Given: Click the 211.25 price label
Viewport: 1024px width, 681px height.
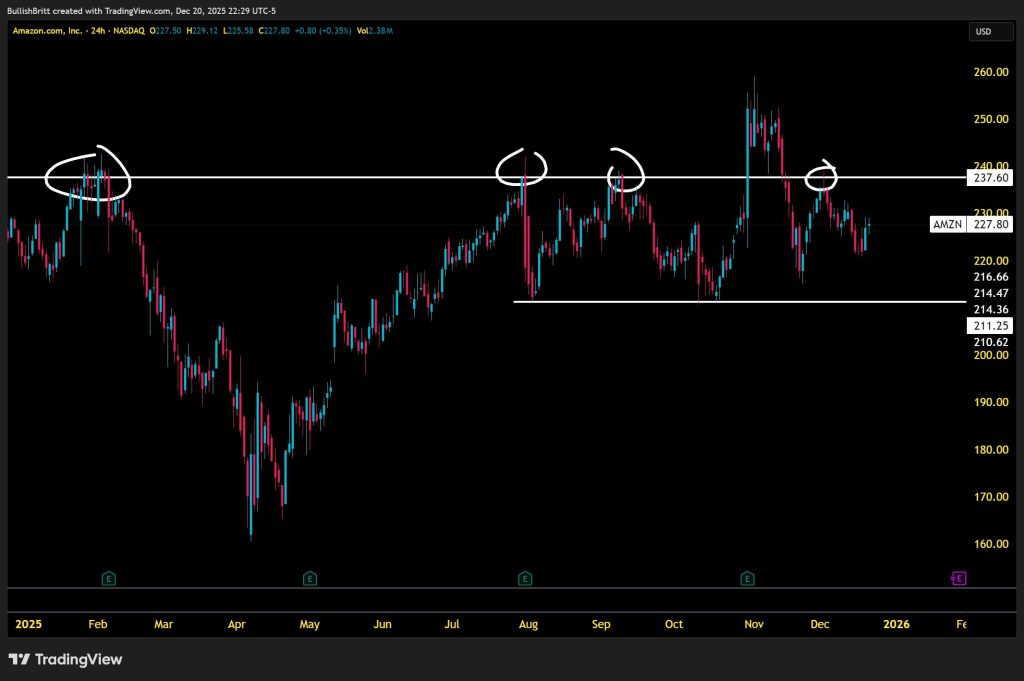Looking at the screenshot, I should [990, 326].
